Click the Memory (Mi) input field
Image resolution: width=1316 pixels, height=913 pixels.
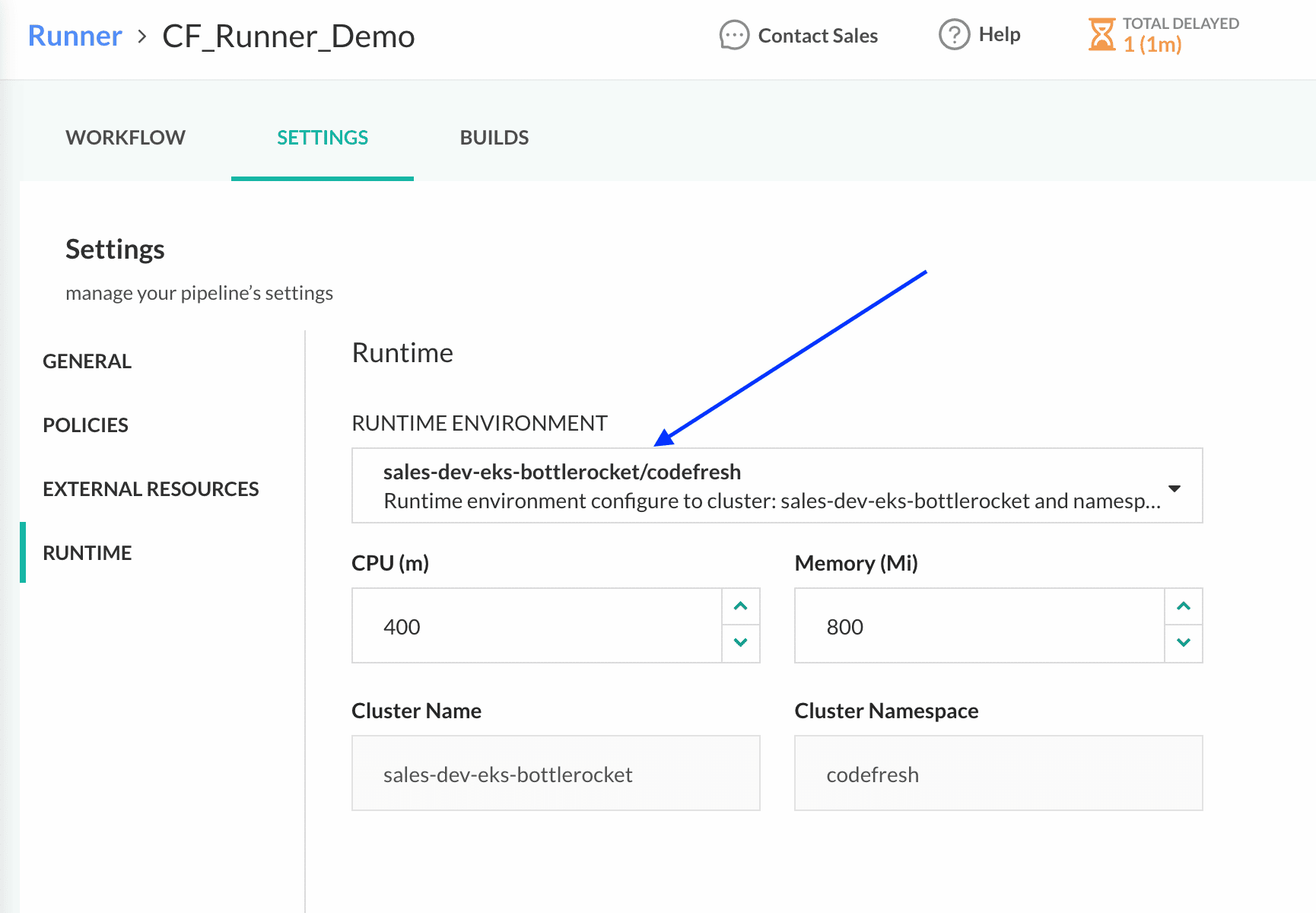pyautogui.click(x=980, y=625)
